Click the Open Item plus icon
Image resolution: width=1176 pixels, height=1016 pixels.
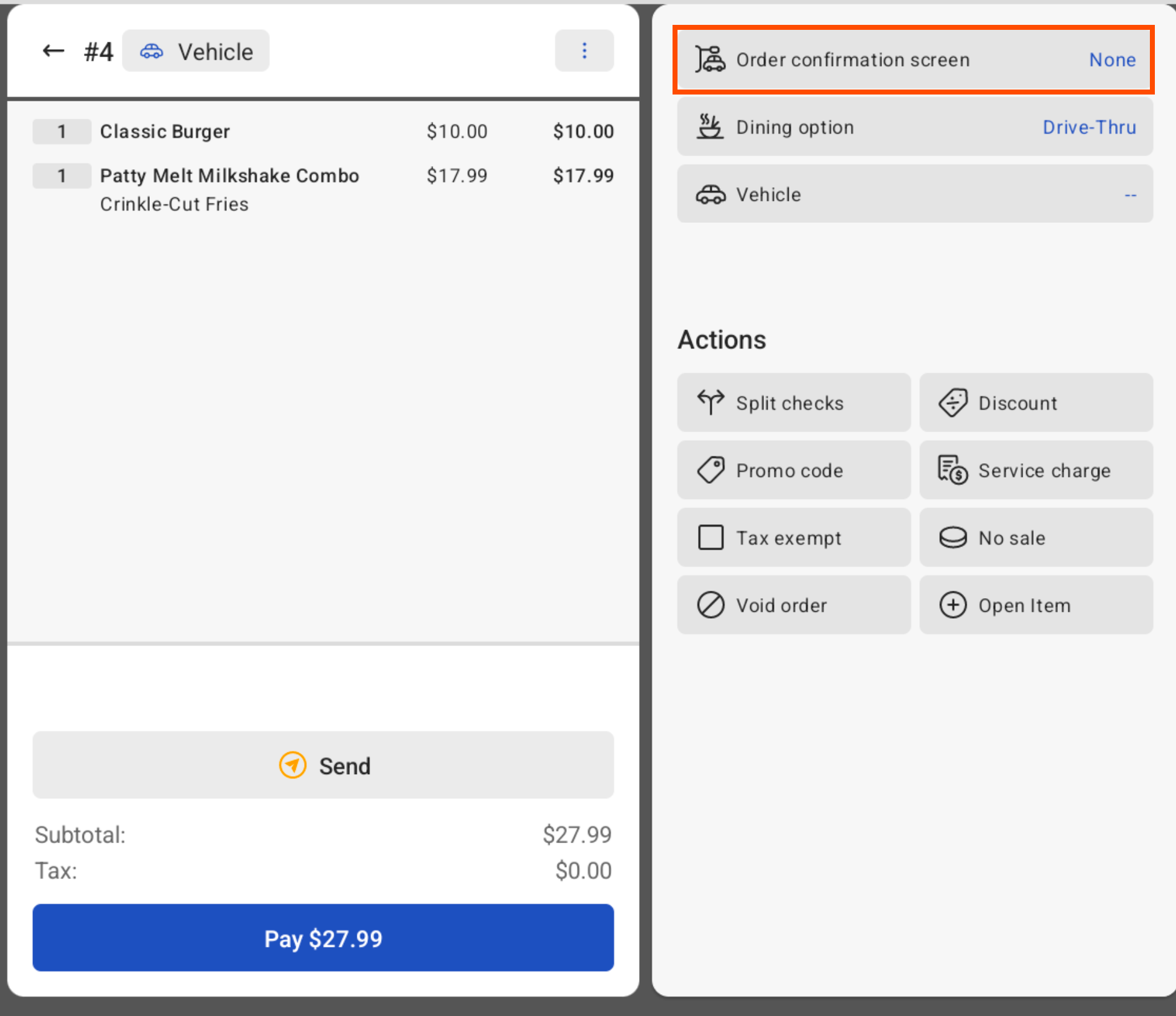953,604
